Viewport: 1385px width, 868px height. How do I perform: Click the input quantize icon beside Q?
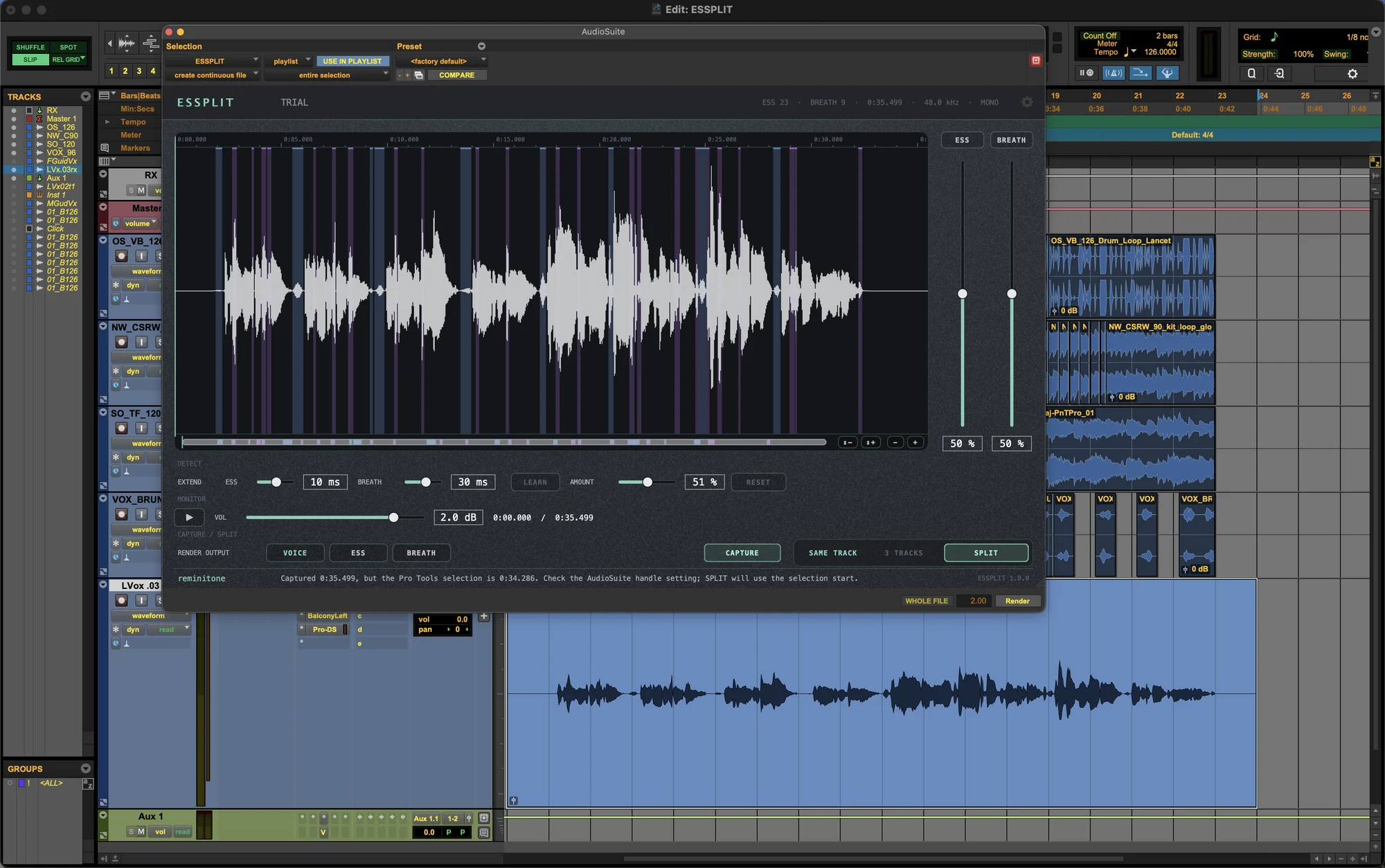[x=1279, y=73]
